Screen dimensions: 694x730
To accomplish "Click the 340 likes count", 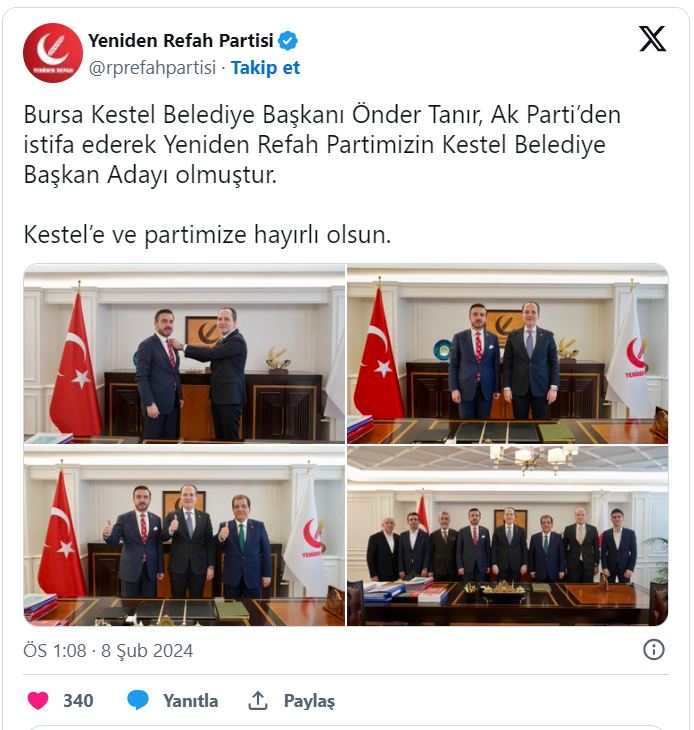I will (x=78, y=701).
